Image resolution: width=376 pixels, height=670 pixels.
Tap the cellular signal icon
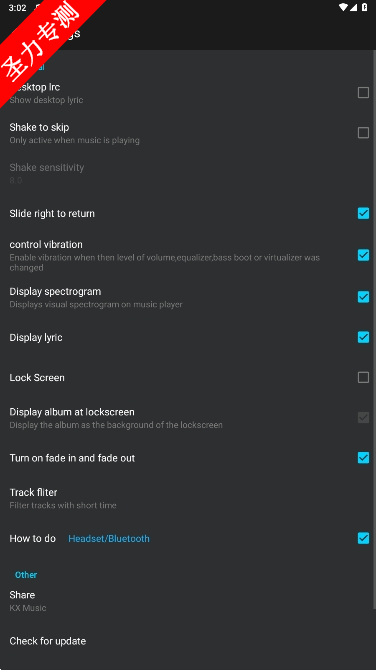pyautogui.click(x=353, y=7)
